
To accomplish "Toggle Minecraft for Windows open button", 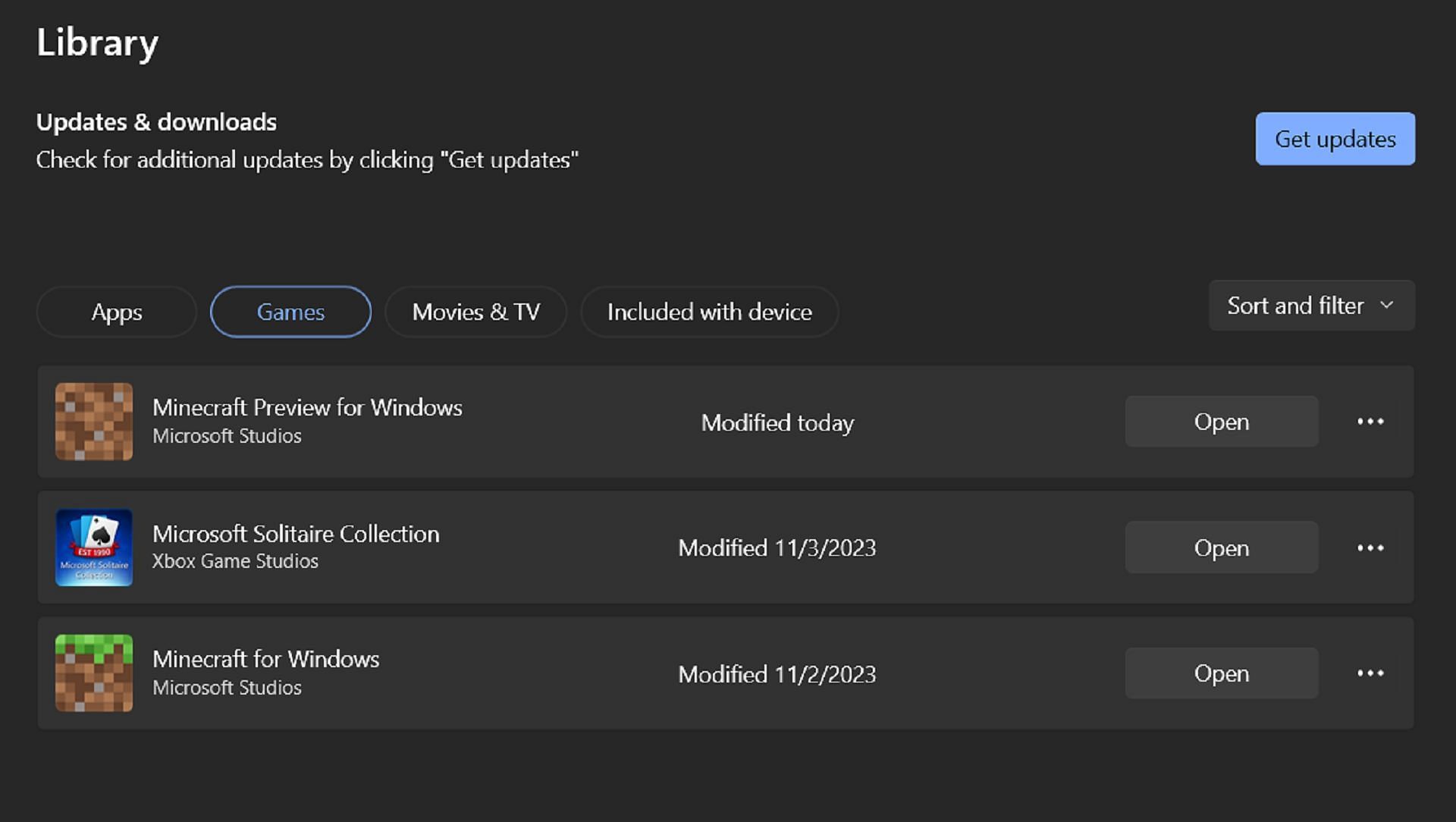I will click(x=1221, y=672).
